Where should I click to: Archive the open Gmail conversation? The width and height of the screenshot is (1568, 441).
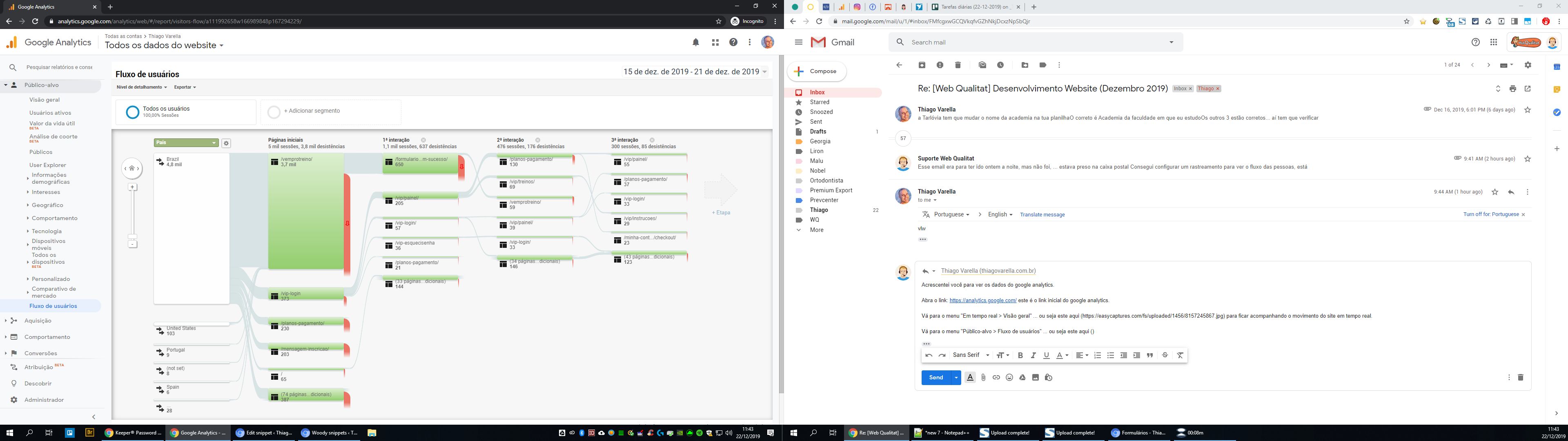tap(922, 65)
